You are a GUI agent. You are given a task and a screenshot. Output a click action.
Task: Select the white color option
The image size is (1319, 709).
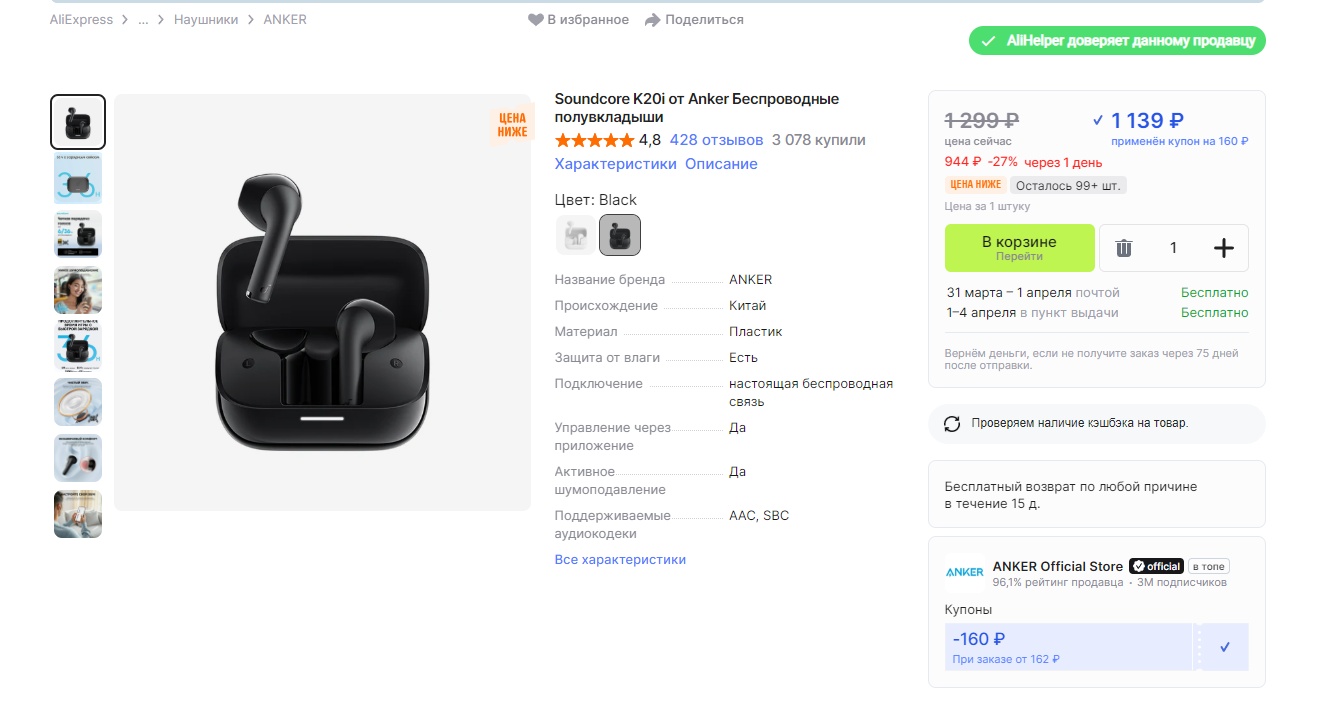coord(575,235)
